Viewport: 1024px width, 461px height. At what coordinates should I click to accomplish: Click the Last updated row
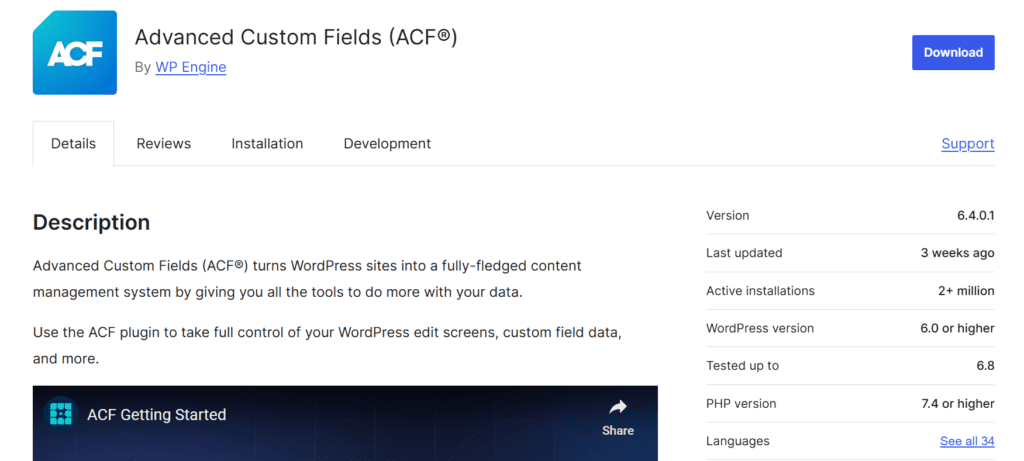[850, 253]
